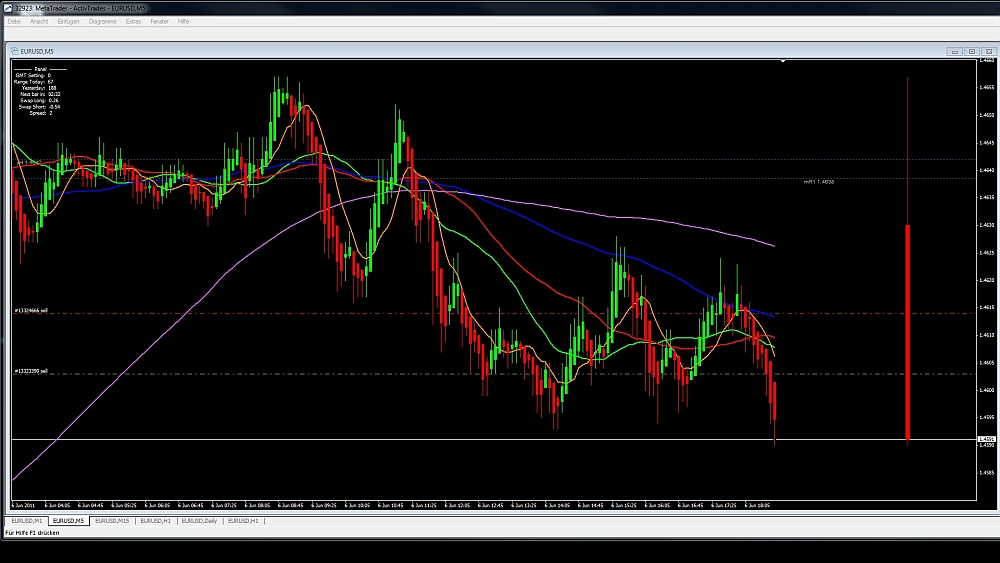This screenshot has height=563, width=1000.
Task: Open the Datei menu
Action: tap(14, 21)
